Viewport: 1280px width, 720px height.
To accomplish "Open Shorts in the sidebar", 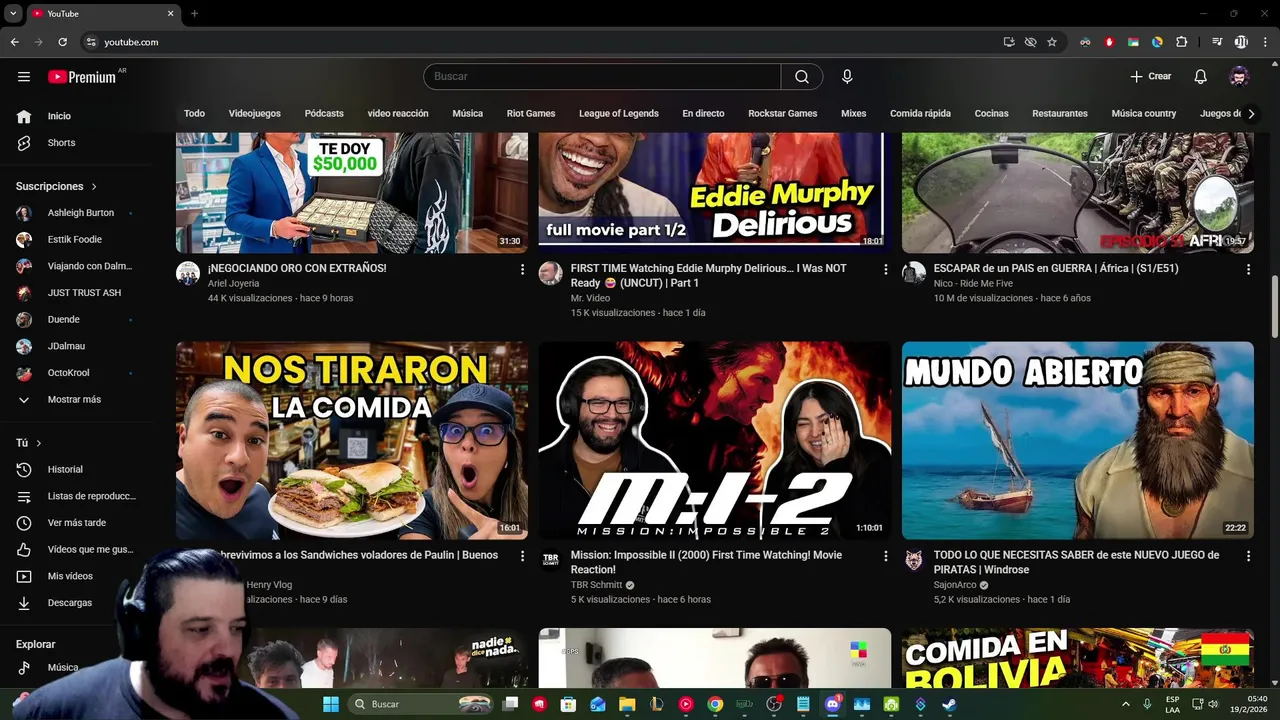I will (75, 143).
